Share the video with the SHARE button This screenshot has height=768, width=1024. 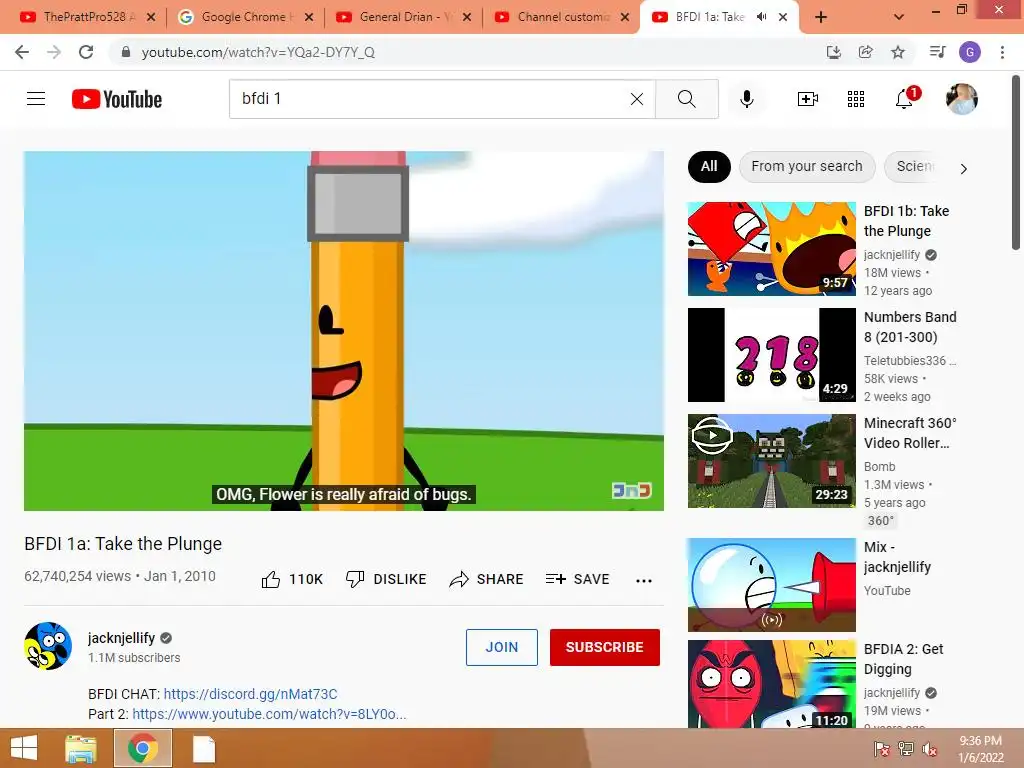coord(487,579)
